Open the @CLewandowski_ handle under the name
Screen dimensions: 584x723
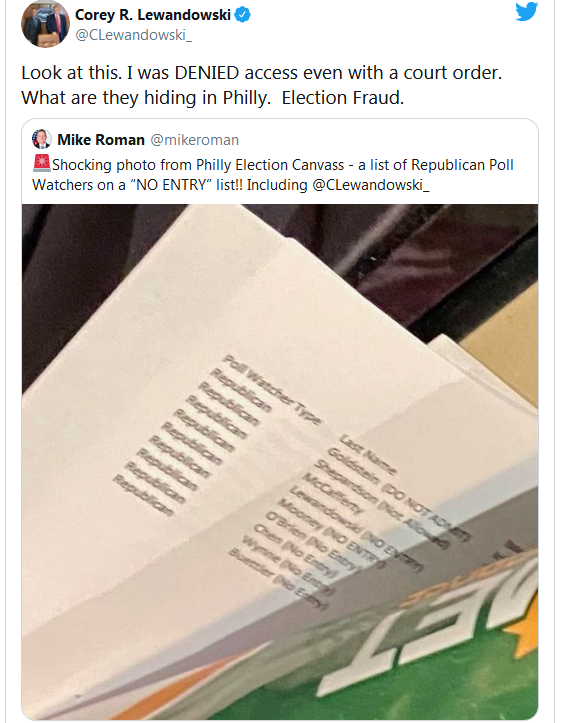pos(133,35)
